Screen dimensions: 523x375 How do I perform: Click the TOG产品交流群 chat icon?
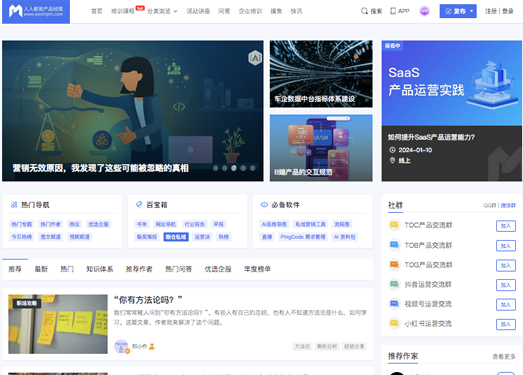[x=394, y=265]
